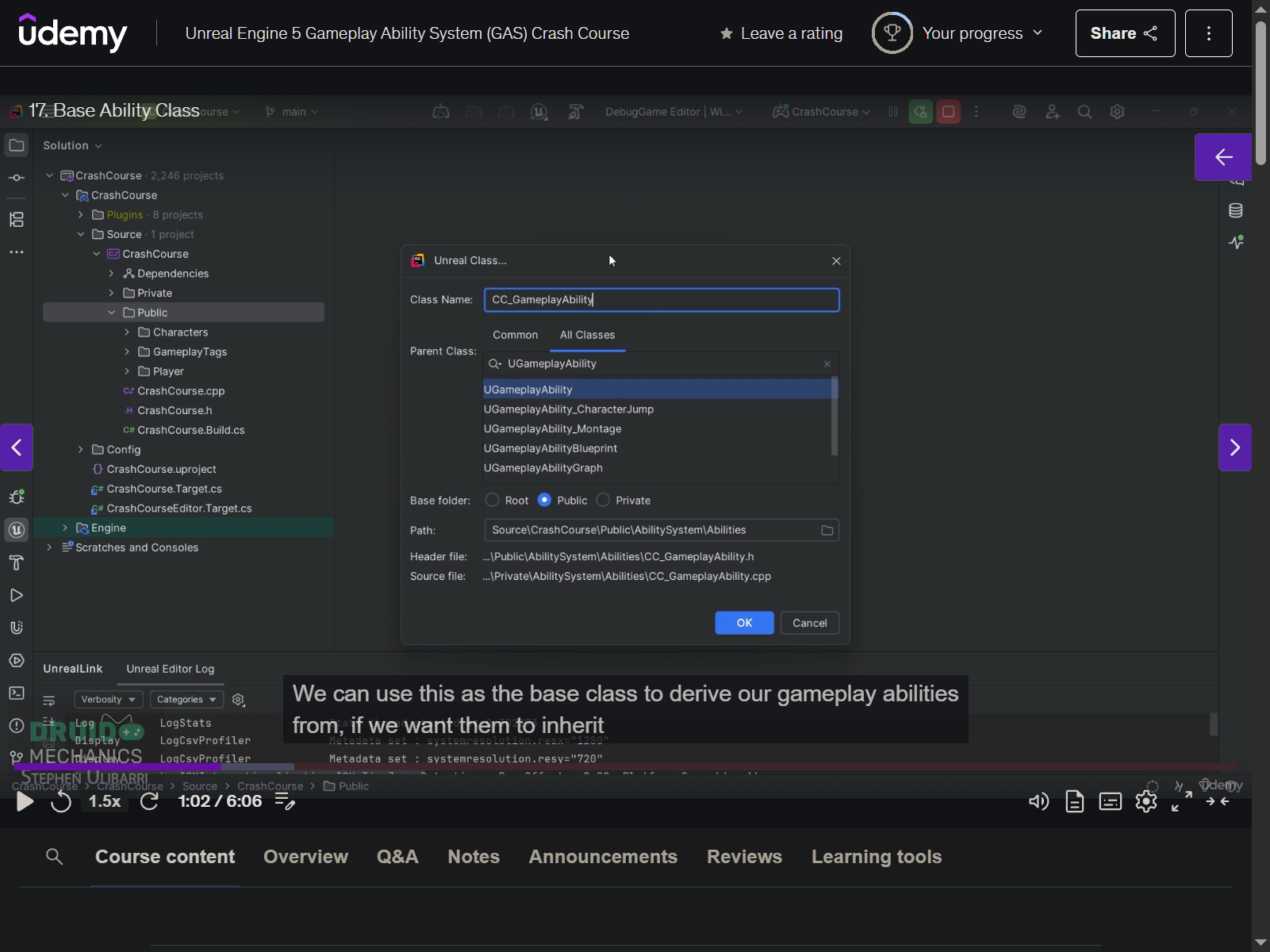
Task: Click Leave a rating
Action: (781, 33)
